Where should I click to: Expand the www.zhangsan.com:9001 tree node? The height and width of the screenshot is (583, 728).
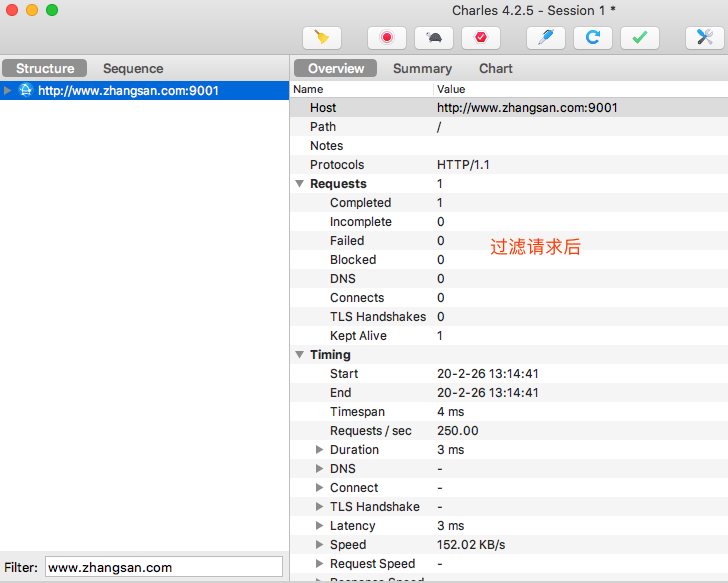(7, 91)
